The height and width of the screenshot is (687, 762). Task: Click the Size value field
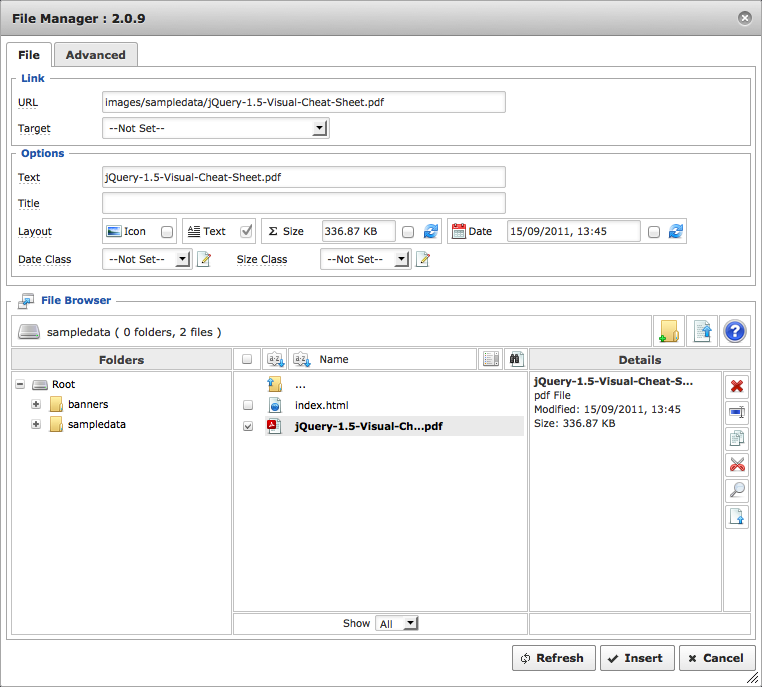(x=359, y=231)
